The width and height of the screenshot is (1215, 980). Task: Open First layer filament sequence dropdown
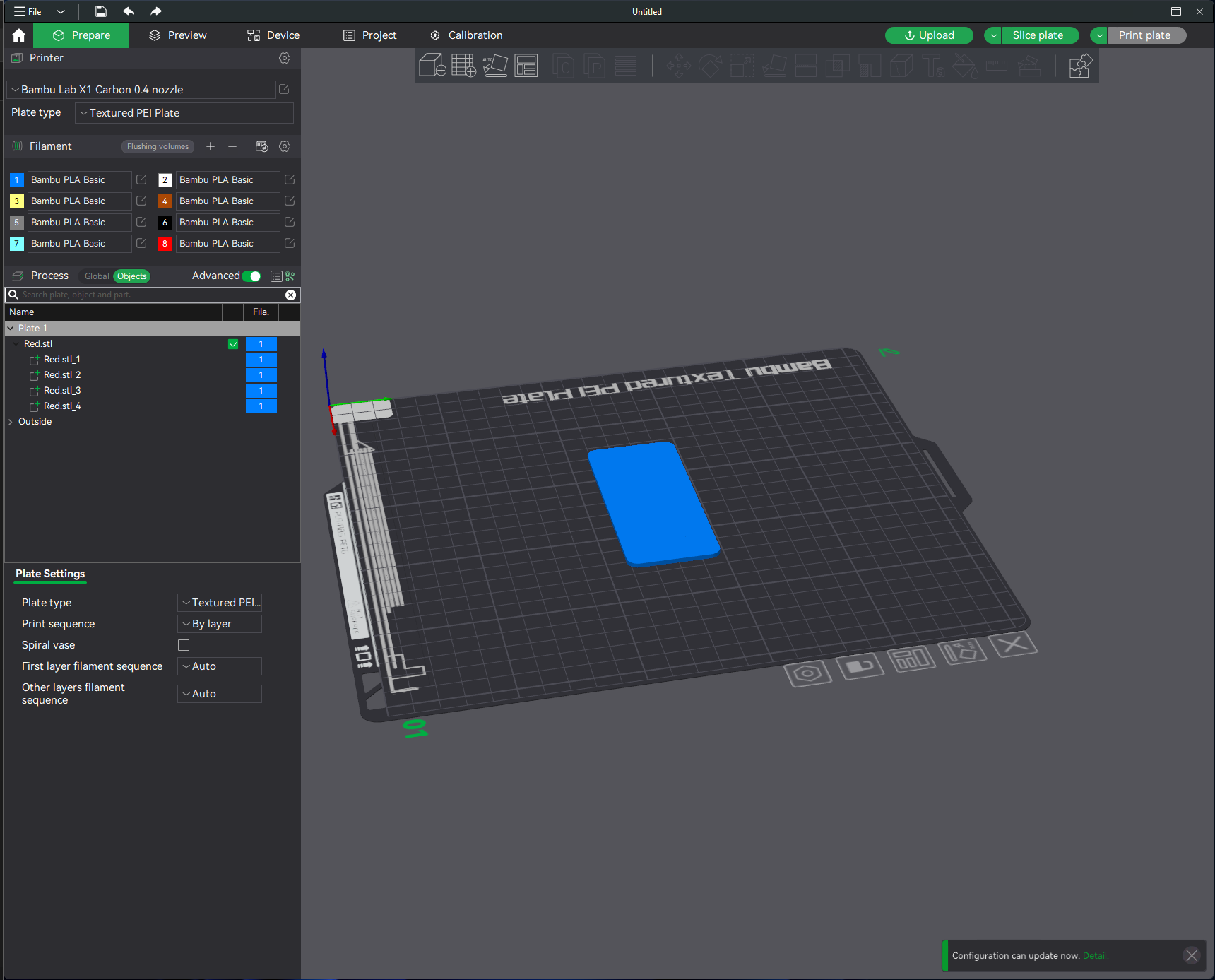(220, 666)
